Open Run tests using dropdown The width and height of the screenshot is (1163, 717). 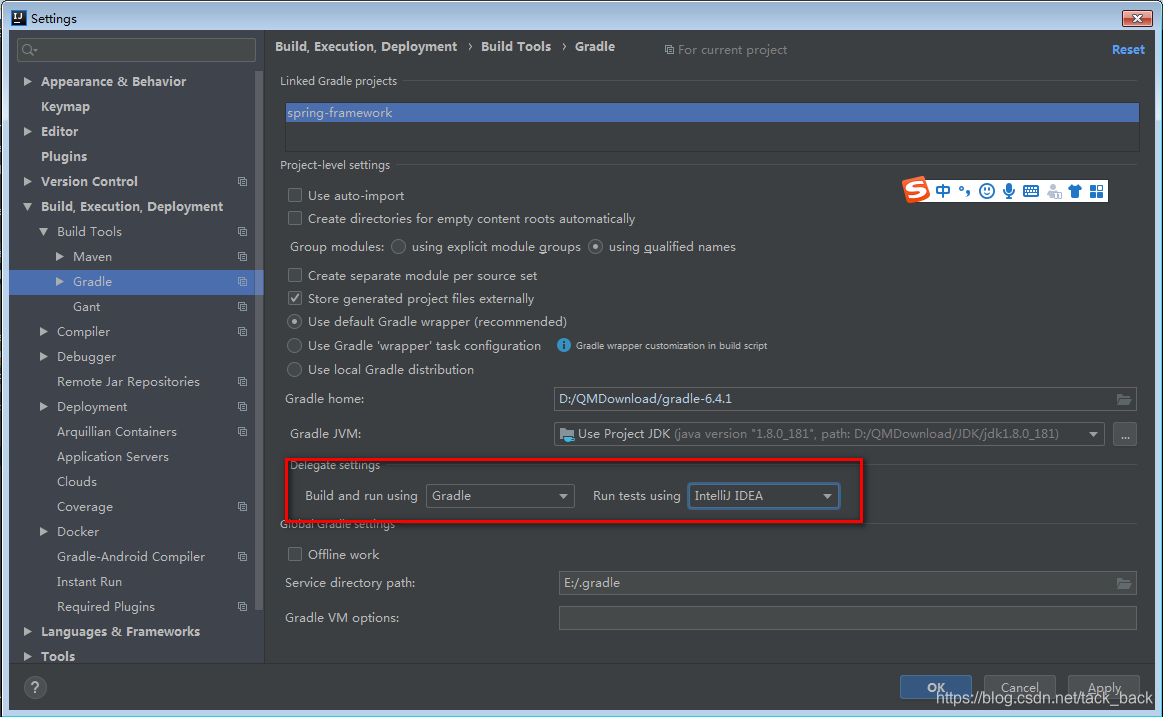763,496
